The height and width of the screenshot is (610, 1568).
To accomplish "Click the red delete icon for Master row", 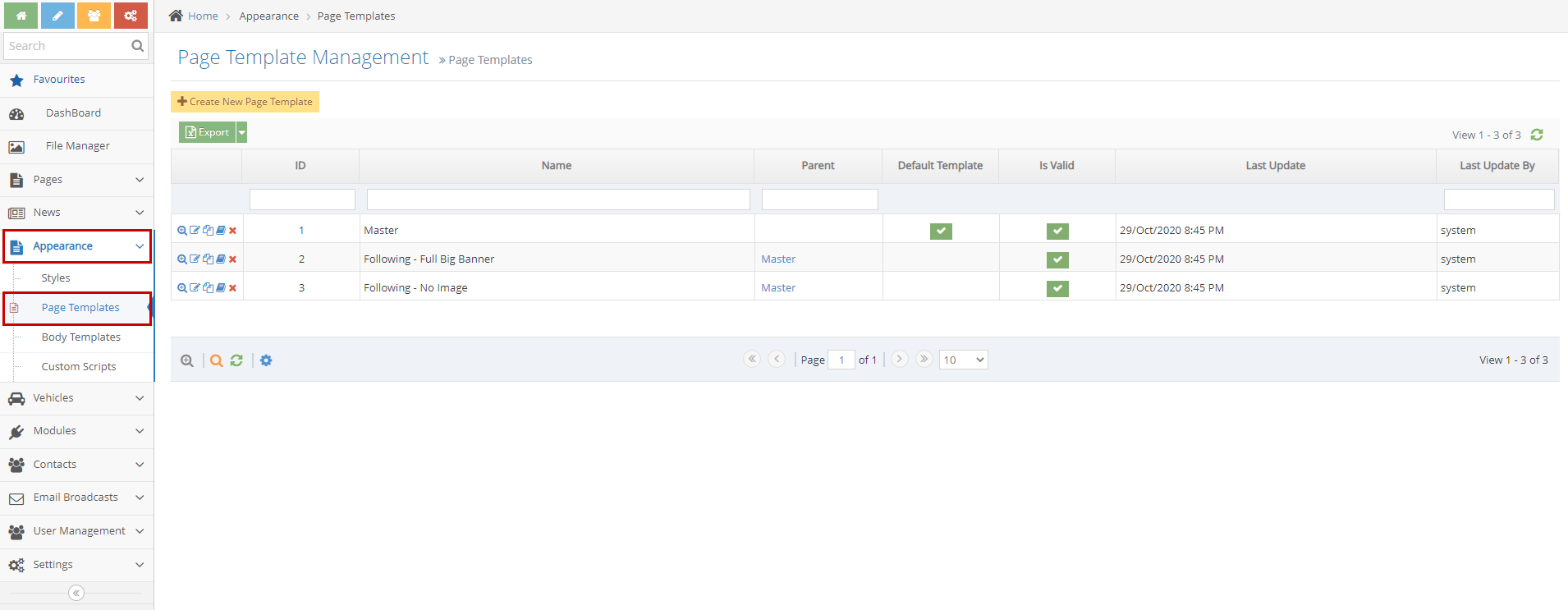I will 233,231.
